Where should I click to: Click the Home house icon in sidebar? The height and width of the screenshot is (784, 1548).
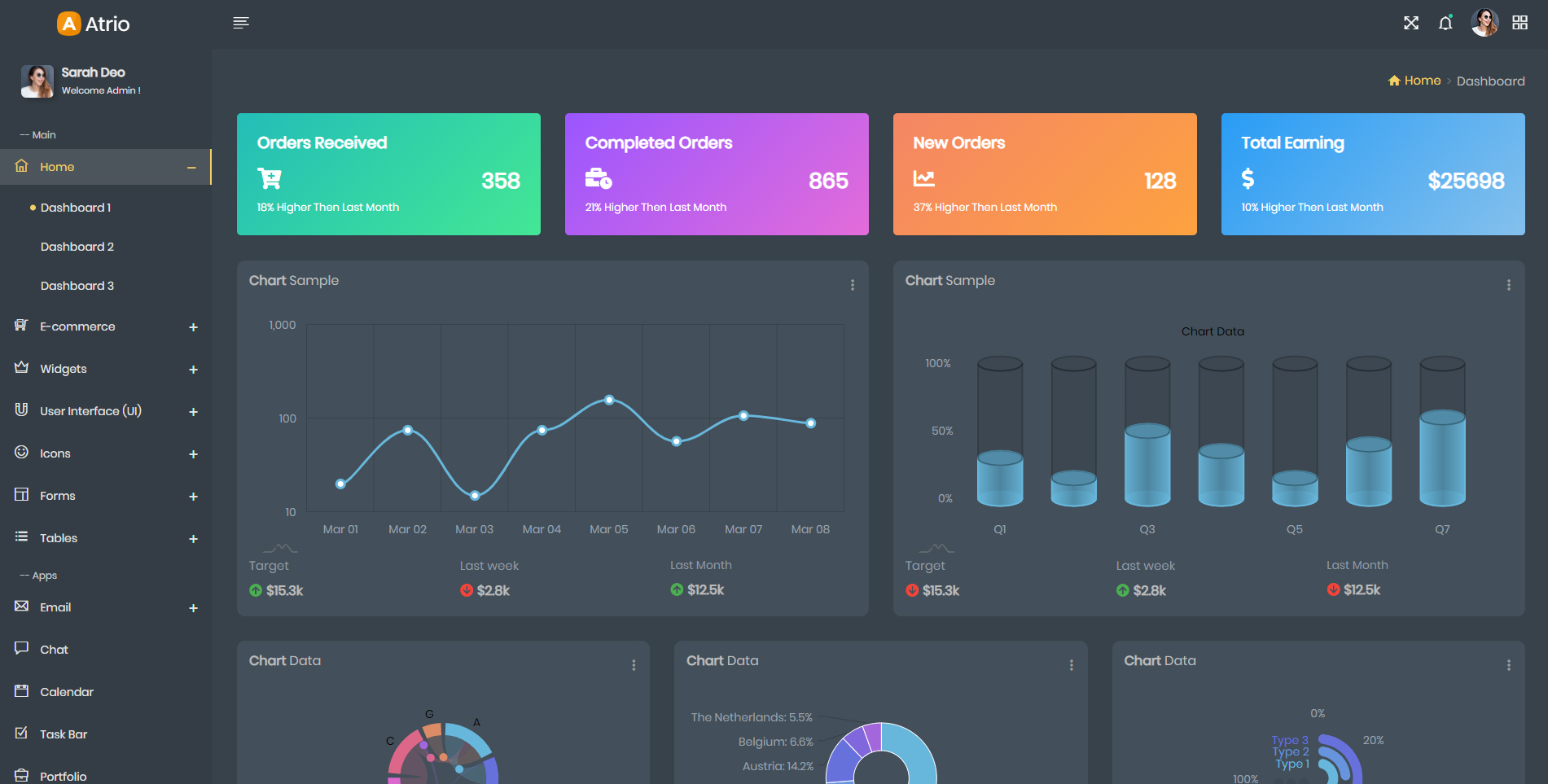pos(22,166)
